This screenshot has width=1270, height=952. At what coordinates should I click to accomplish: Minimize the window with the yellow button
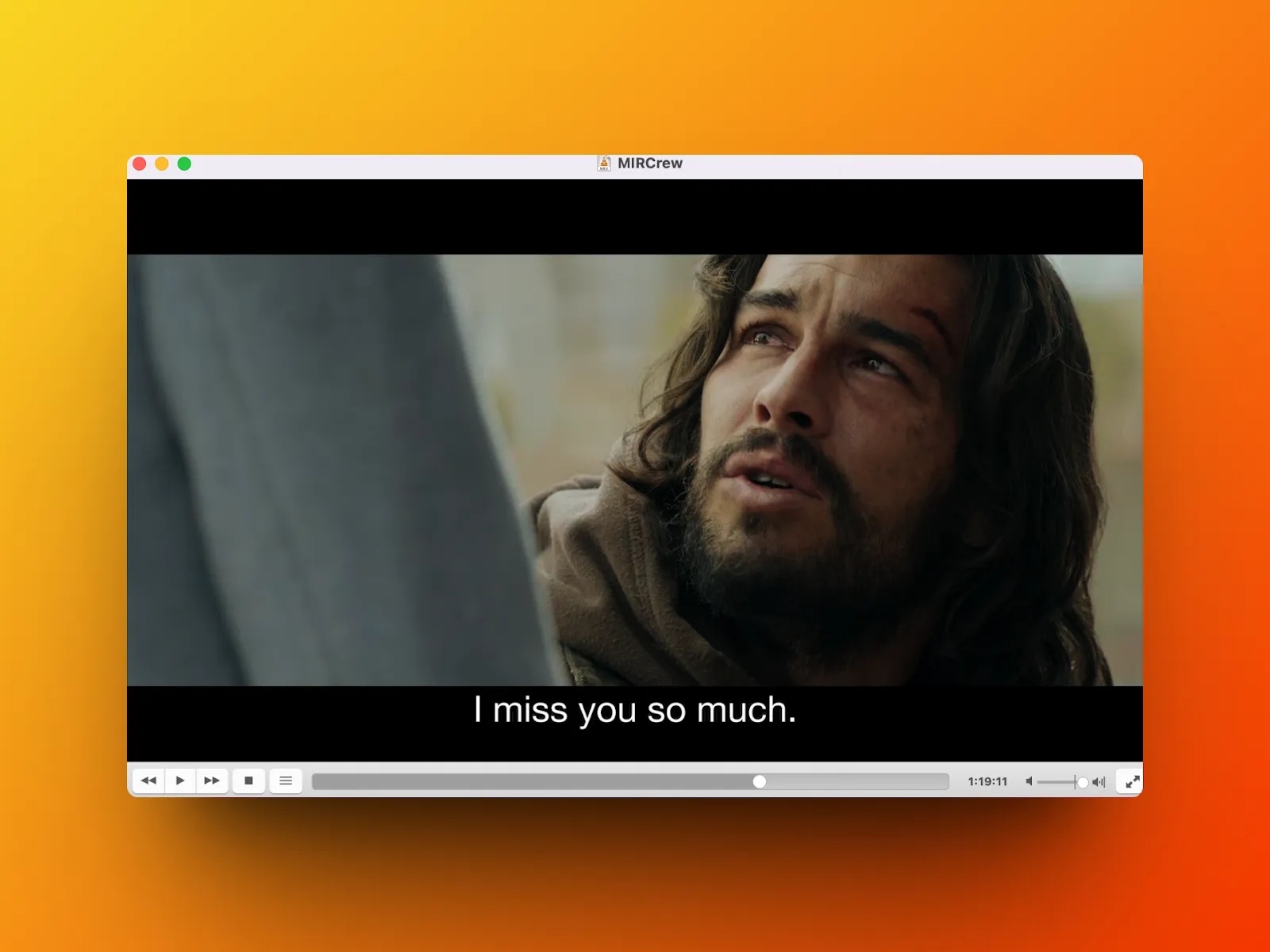[x=162, y=163]
